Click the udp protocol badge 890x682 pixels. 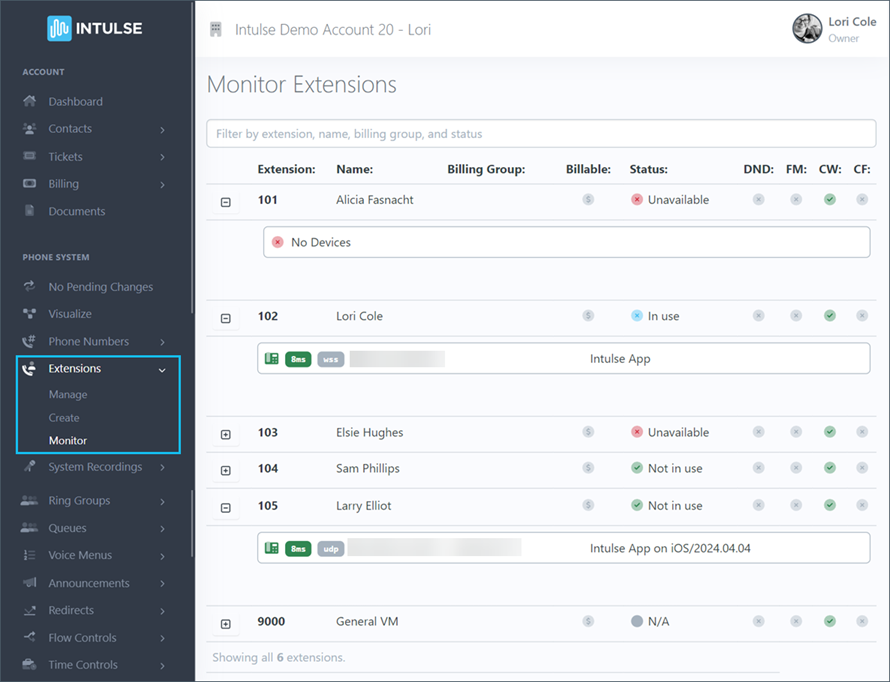point(331,549)
